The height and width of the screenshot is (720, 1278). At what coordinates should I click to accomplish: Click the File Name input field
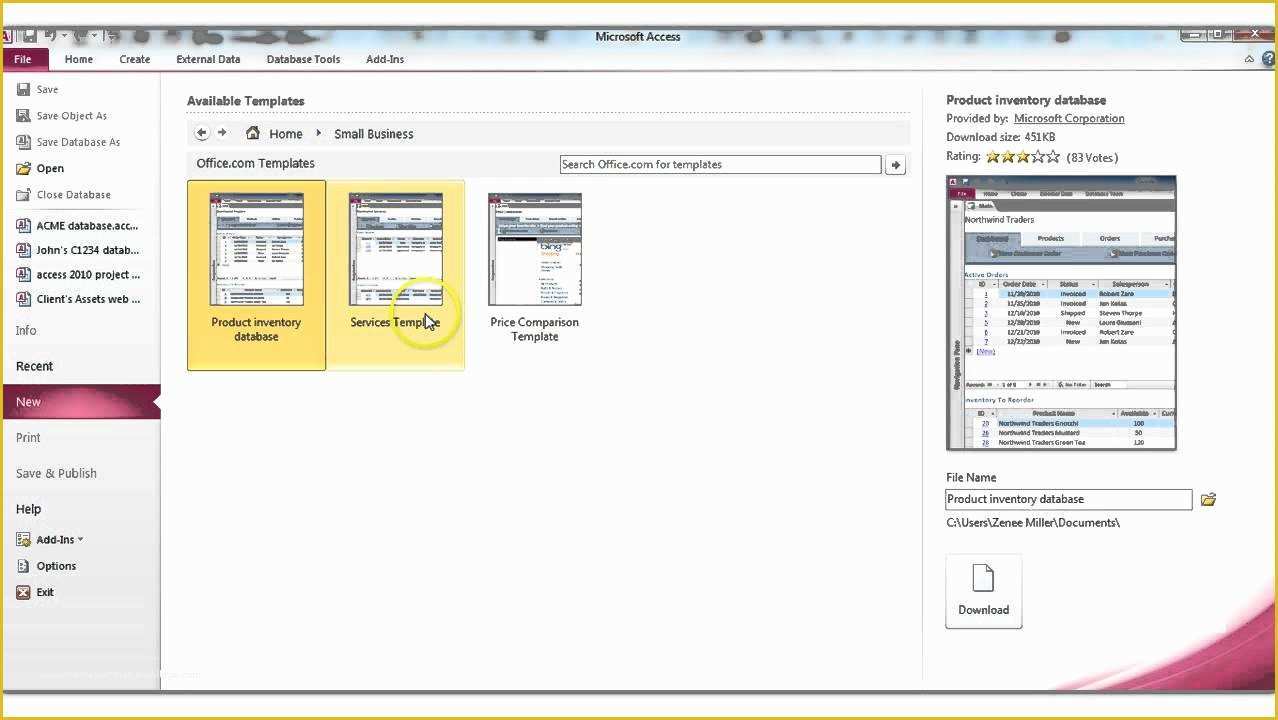tap(1069, 499)
